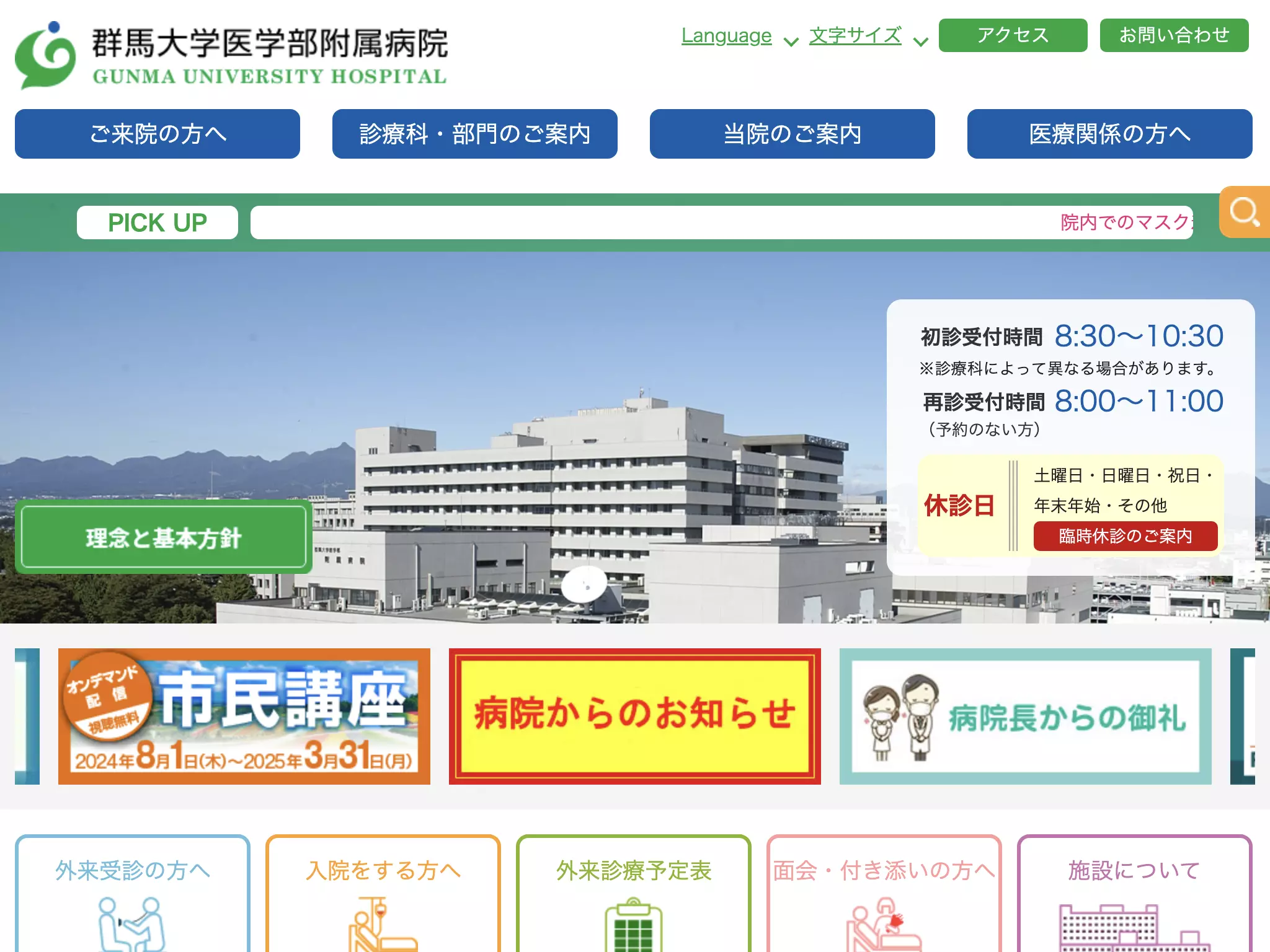This screenshot has width=1270, height=952.
Task: Click the outpatient consultation icon of two people
Action: [x=131, y=923]
